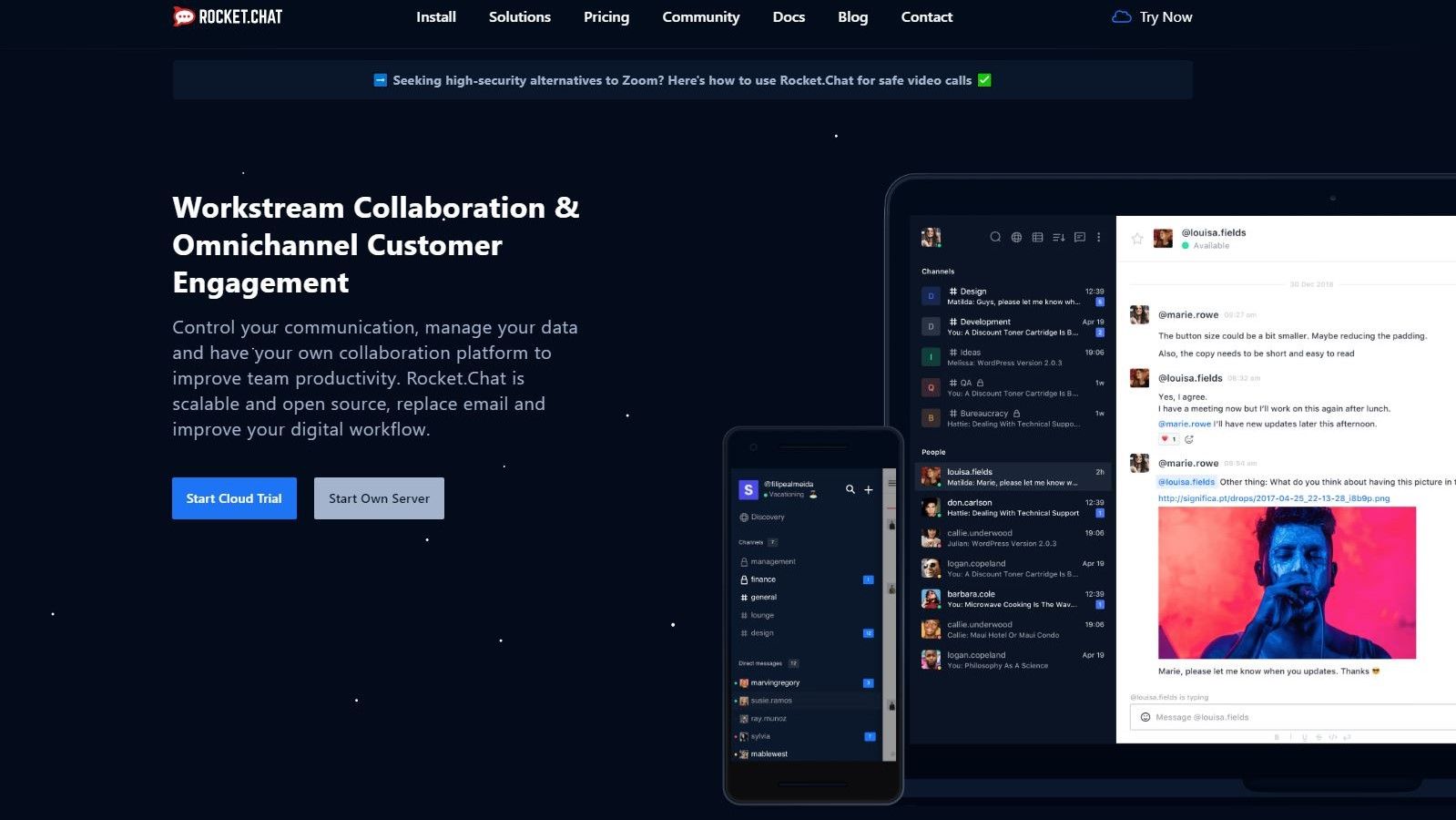
Task: Click the Message @louisa.fields input
Action: (1293, 717)
